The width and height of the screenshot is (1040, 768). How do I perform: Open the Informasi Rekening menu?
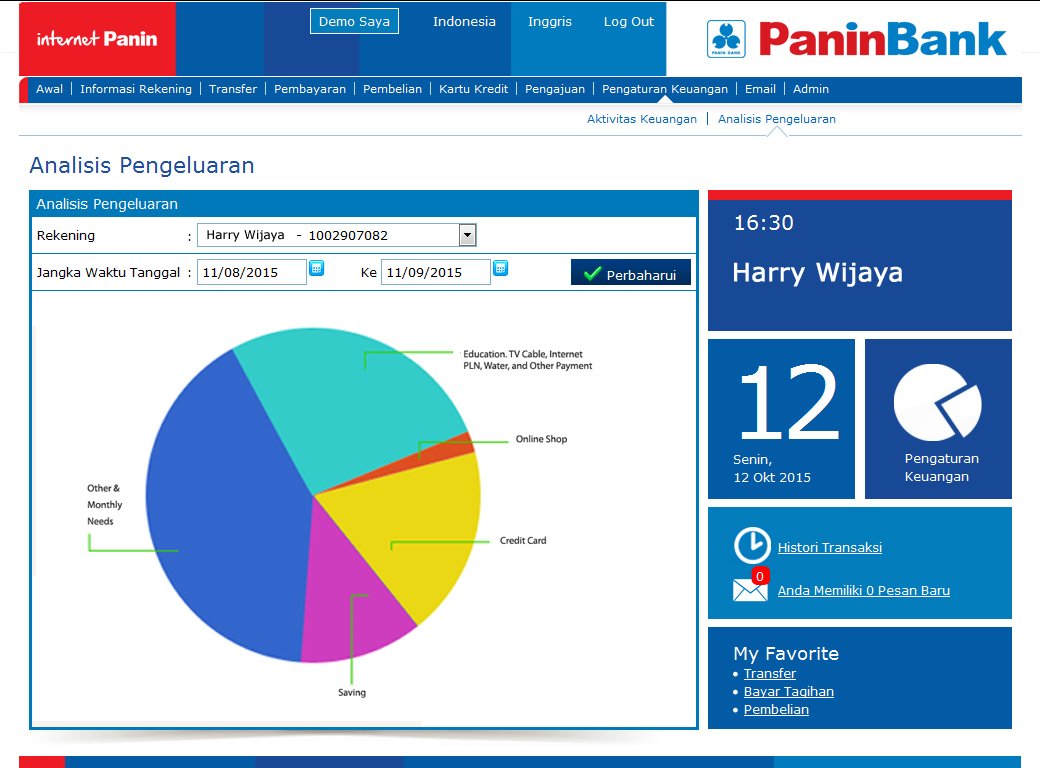[x=136, y=89]
